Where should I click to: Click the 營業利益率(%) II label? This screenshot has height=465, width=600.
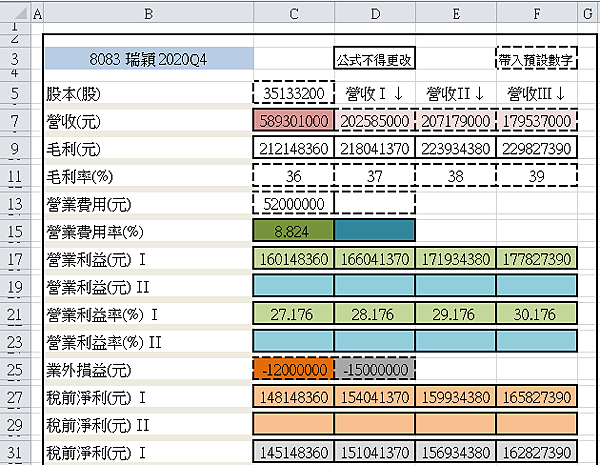click(x=104, y=342)
